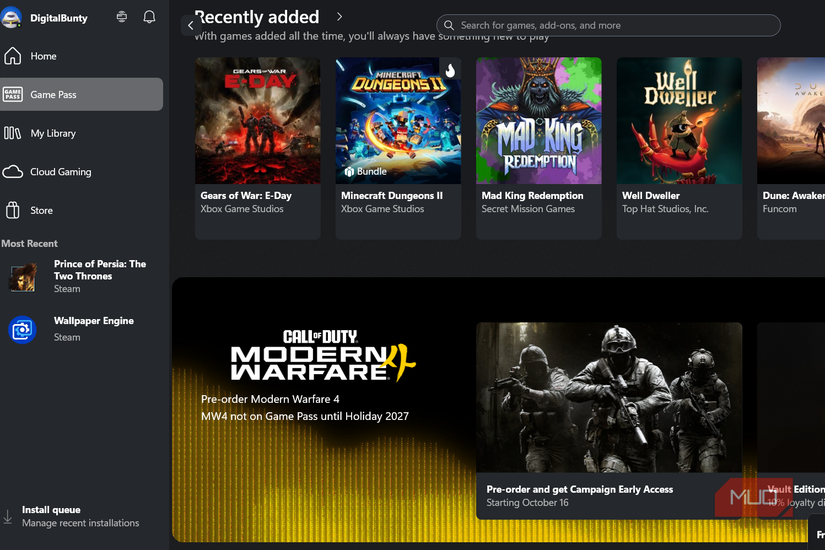Click the Most Recent section label
Screen dimensions: 825x550
point(29,244)
